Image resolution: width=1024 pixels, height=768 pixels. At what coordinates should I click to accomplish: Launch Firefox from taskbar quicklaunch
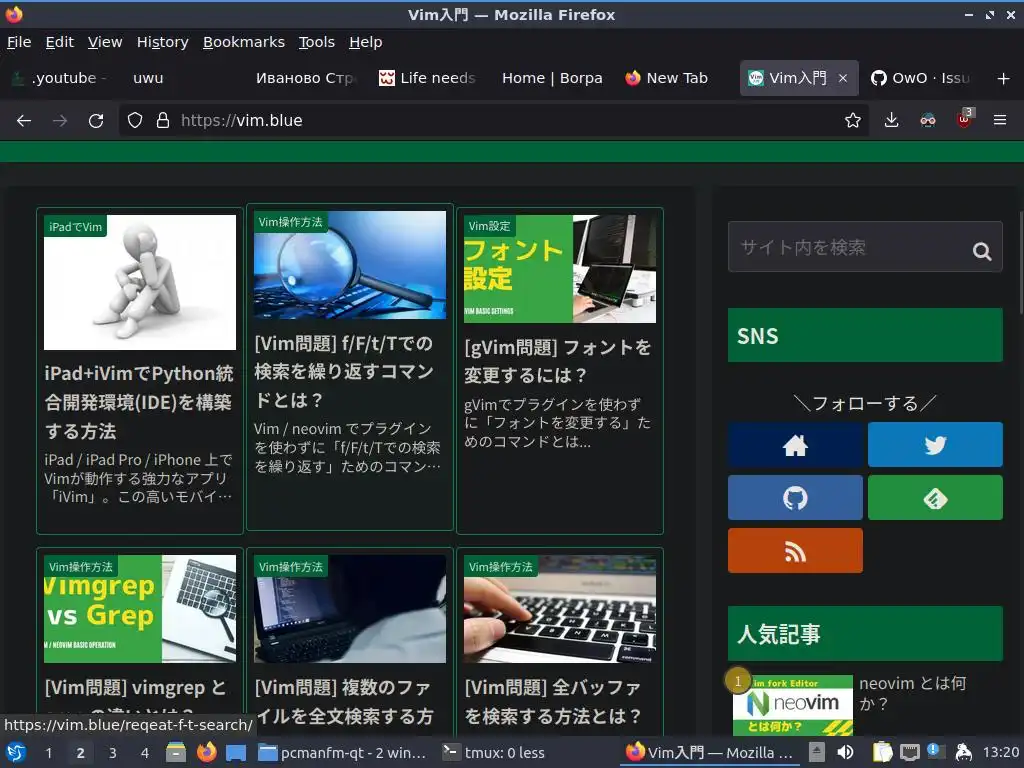(206, 752)
